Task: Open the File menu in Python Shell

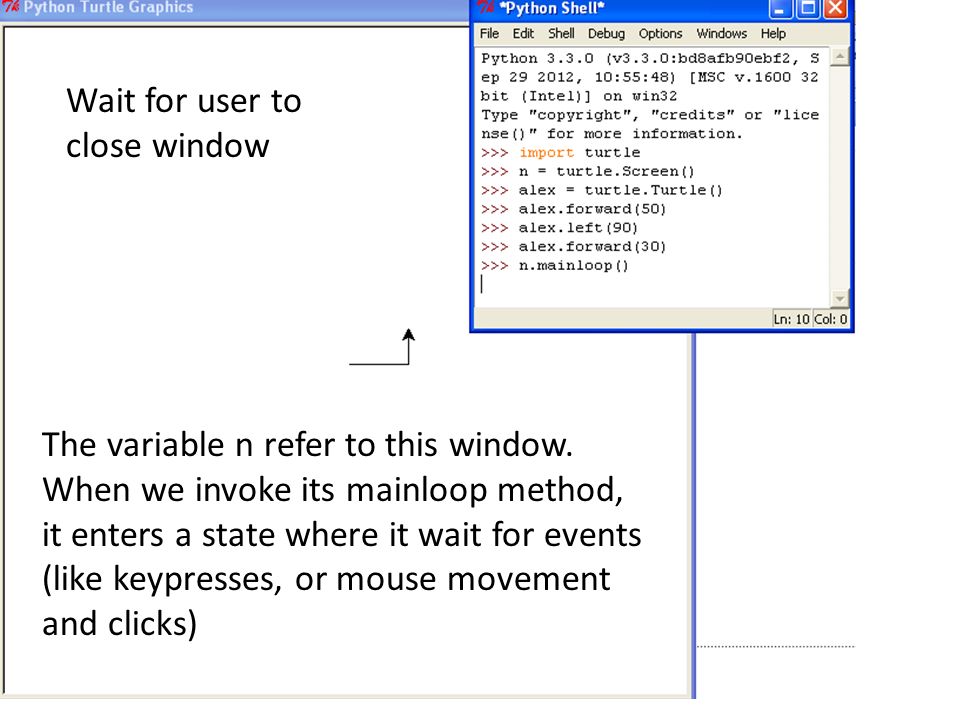Action: (489, 34)
